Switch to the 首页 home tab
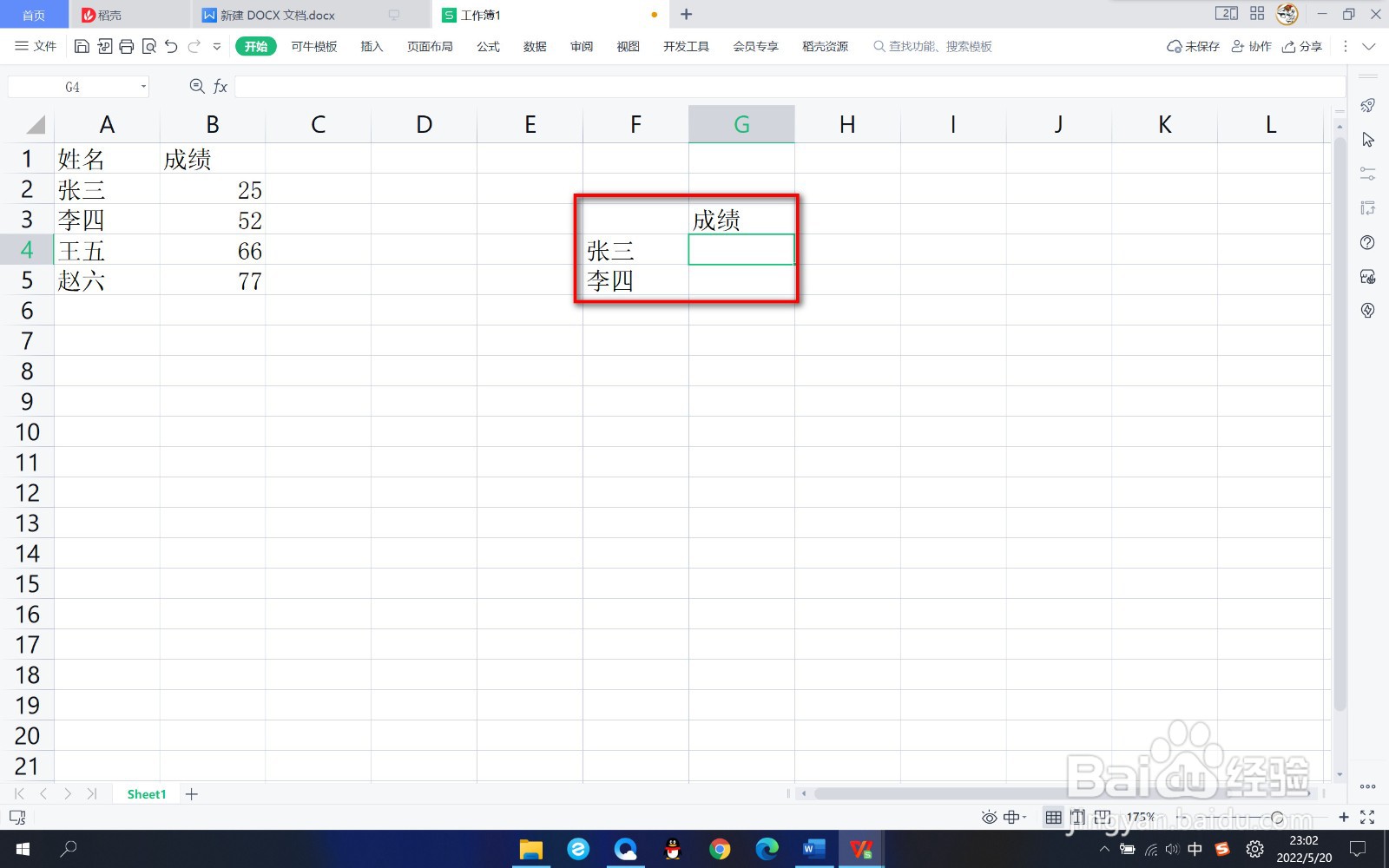 pyautogui.click(x=34, y=15)
